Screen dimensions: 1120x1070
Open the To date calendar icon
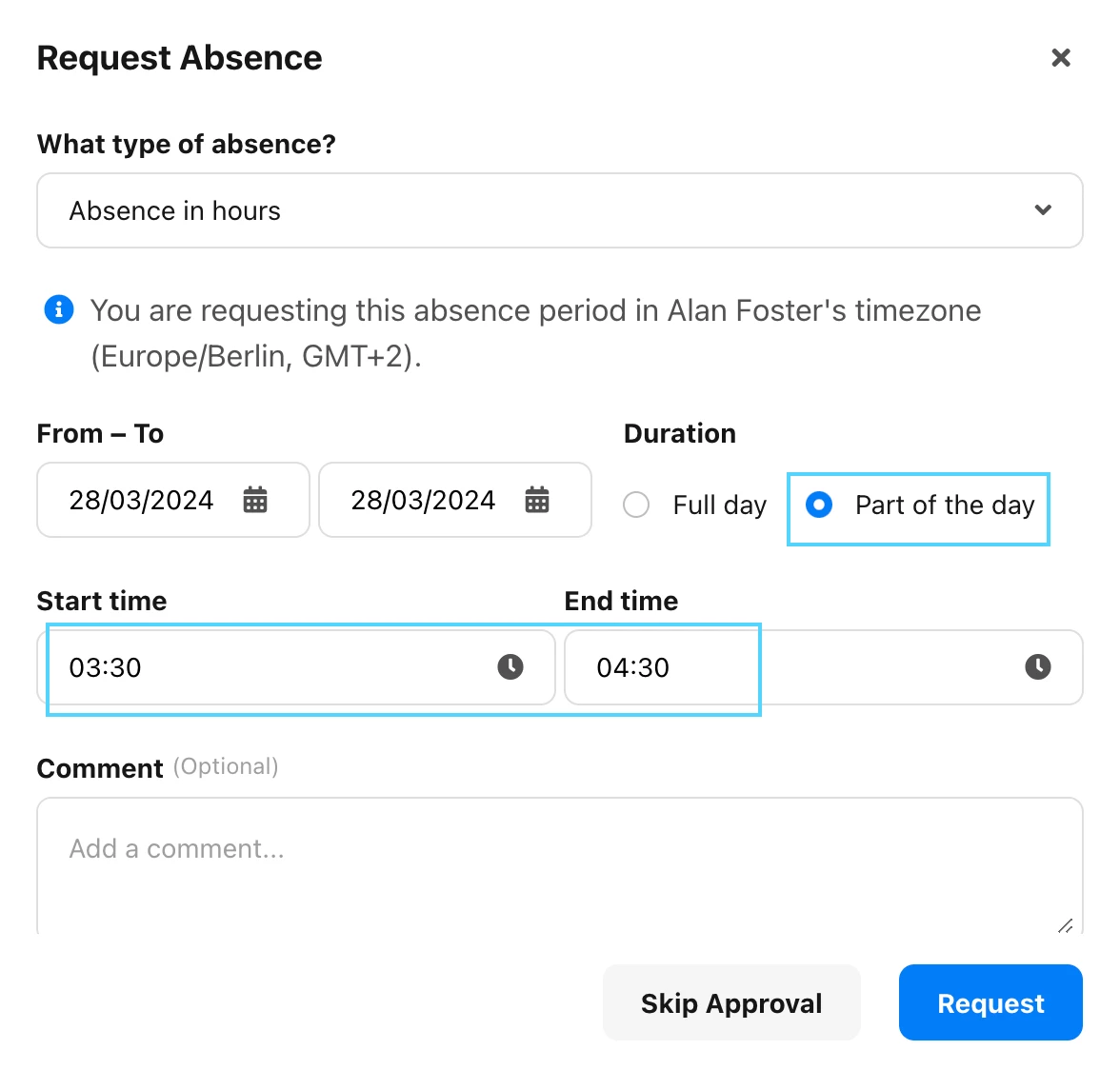537,500
